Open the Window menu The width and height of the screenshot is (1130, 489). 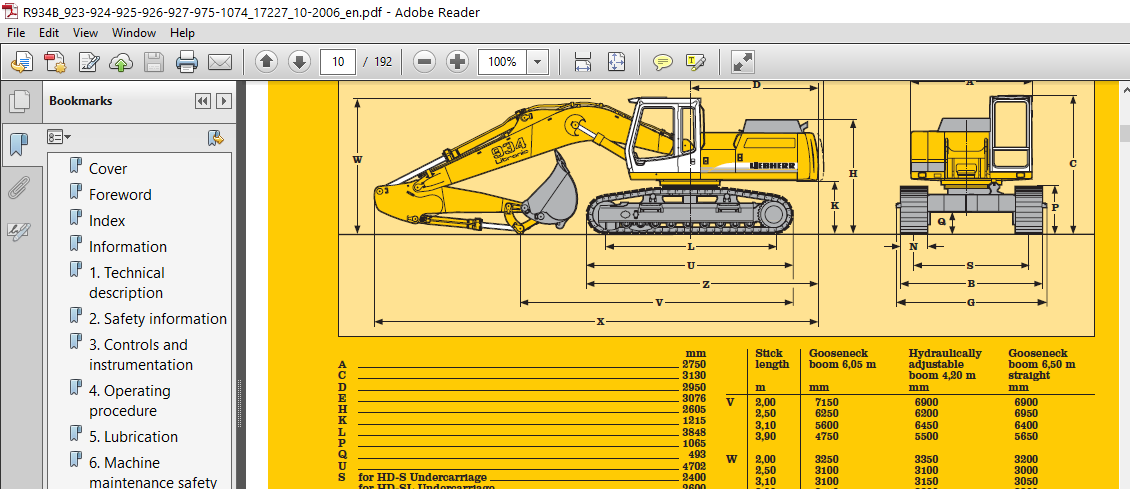(x=134, y=32)
